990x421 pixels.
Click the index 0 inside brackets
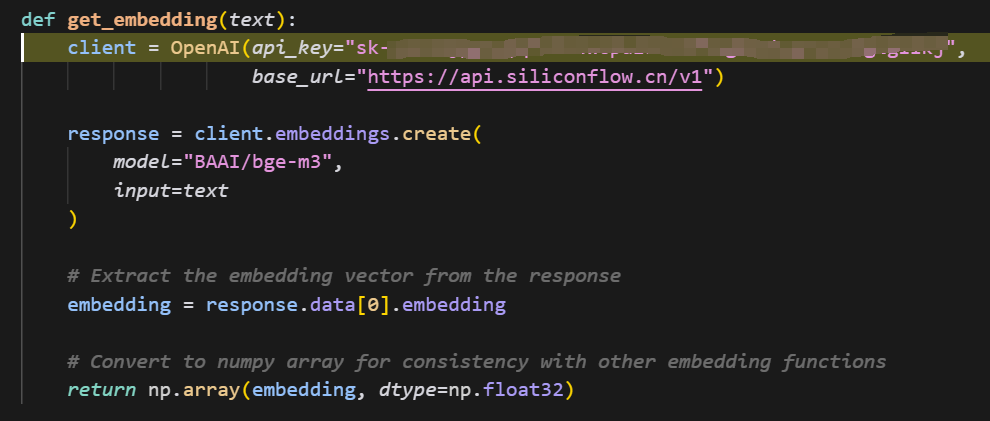tap(373, 305)
